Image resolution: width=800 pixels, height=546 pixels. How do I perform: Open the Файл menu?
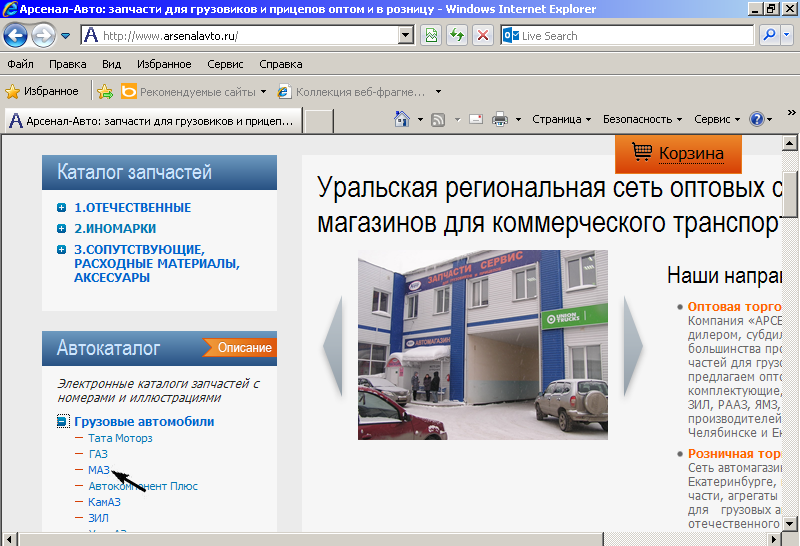[x=20, y=64]
